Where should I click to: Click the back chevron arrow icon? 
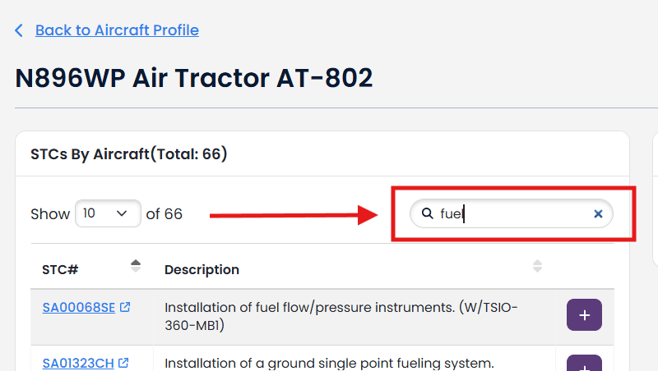(19, 30)
